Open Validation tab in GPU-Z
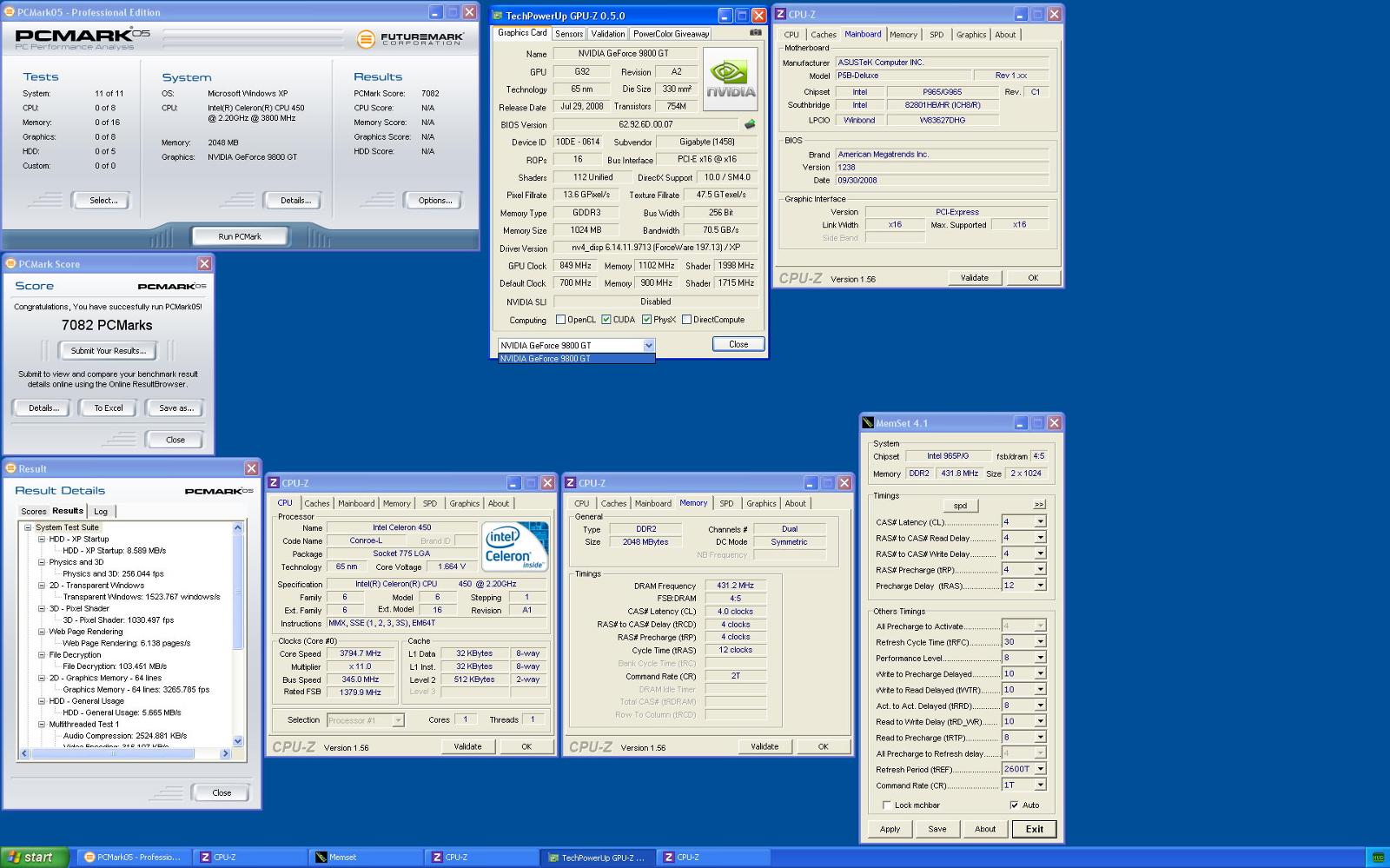Viewport: 1390px width, 868px height. (x=607, y=34)
